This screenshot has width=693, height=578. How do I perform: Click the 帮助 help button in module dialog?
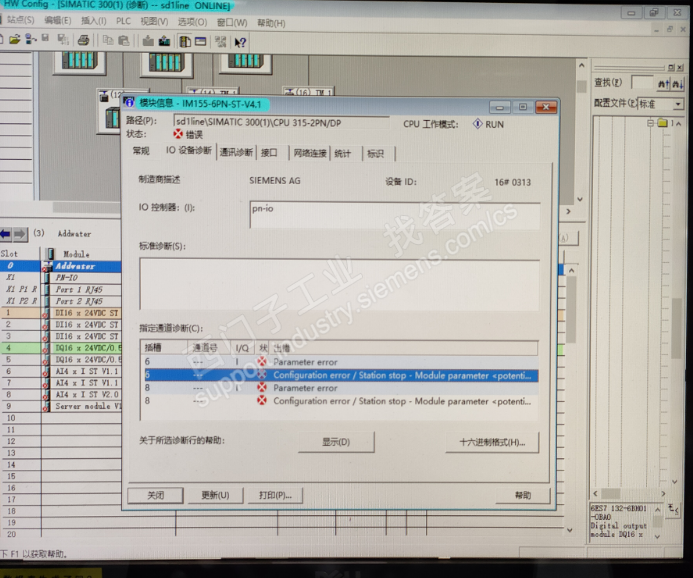click(523, 495)
